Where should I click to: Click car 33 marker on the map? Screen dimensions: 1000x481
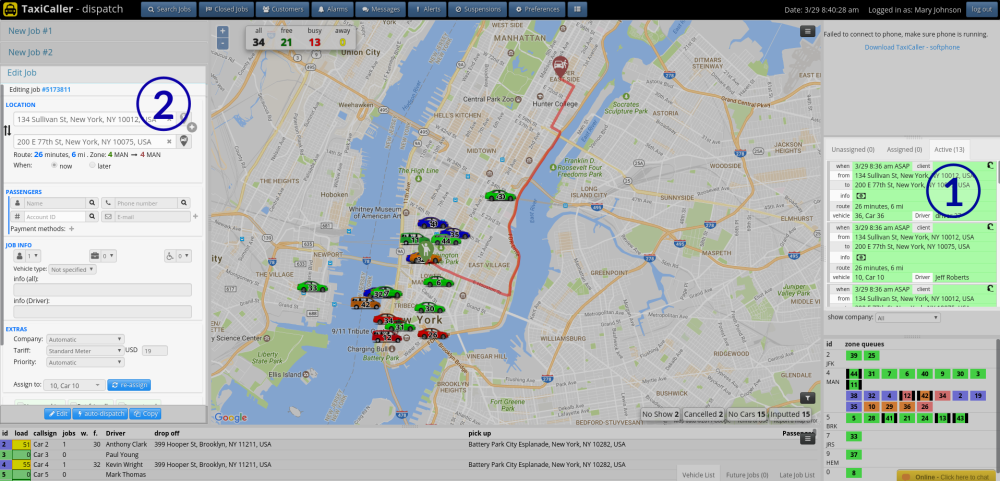[x=312, y=287]
